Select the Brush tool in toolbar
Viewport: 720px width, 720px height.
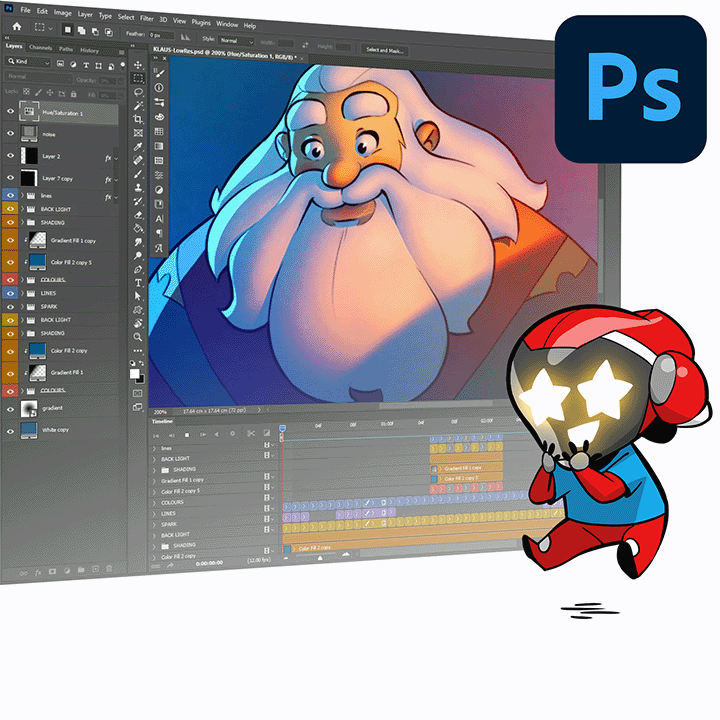138,174
